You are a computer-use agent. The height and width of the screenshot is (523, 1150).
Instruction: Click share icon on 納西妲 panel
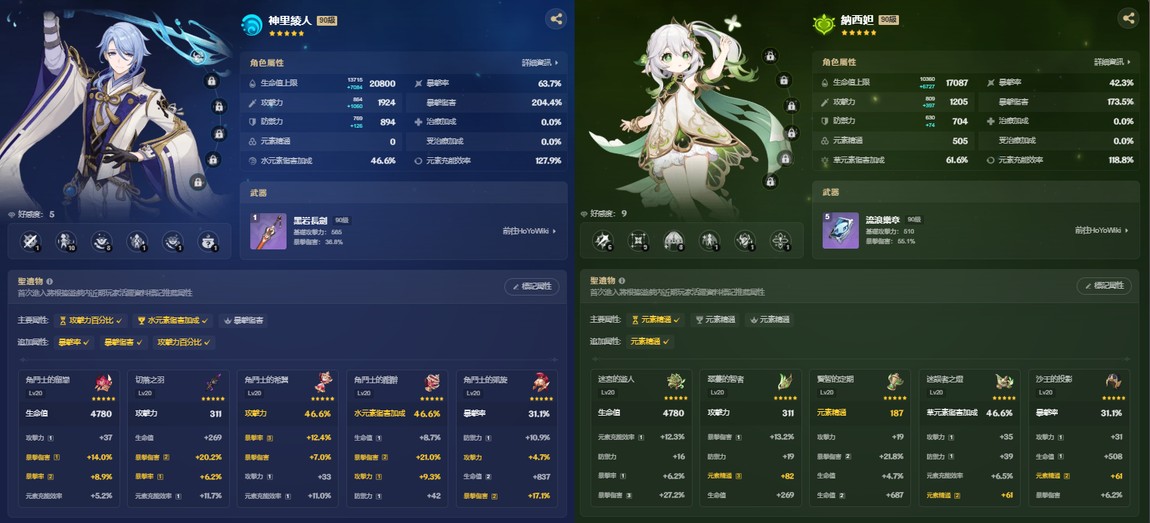[x=1127, y=18]
